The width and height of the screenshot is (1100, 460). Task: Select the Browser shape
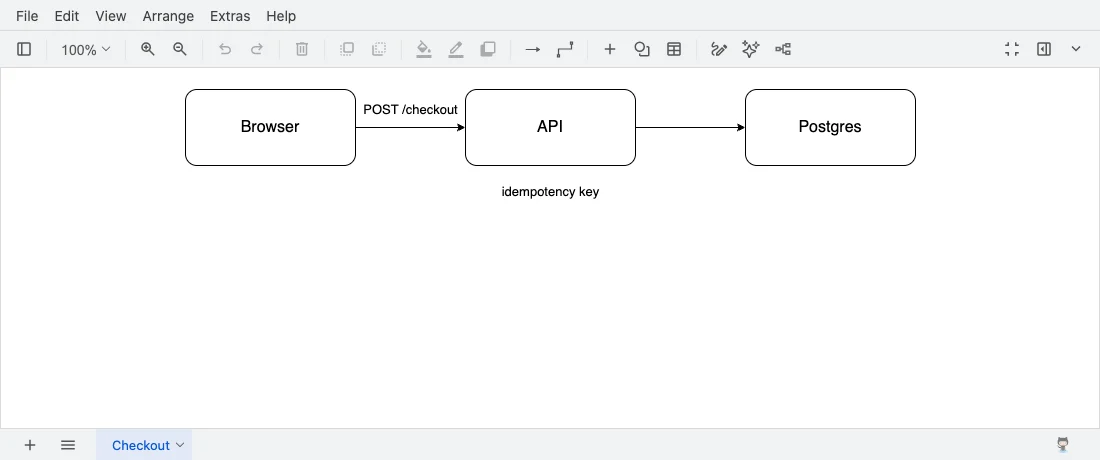270,128
